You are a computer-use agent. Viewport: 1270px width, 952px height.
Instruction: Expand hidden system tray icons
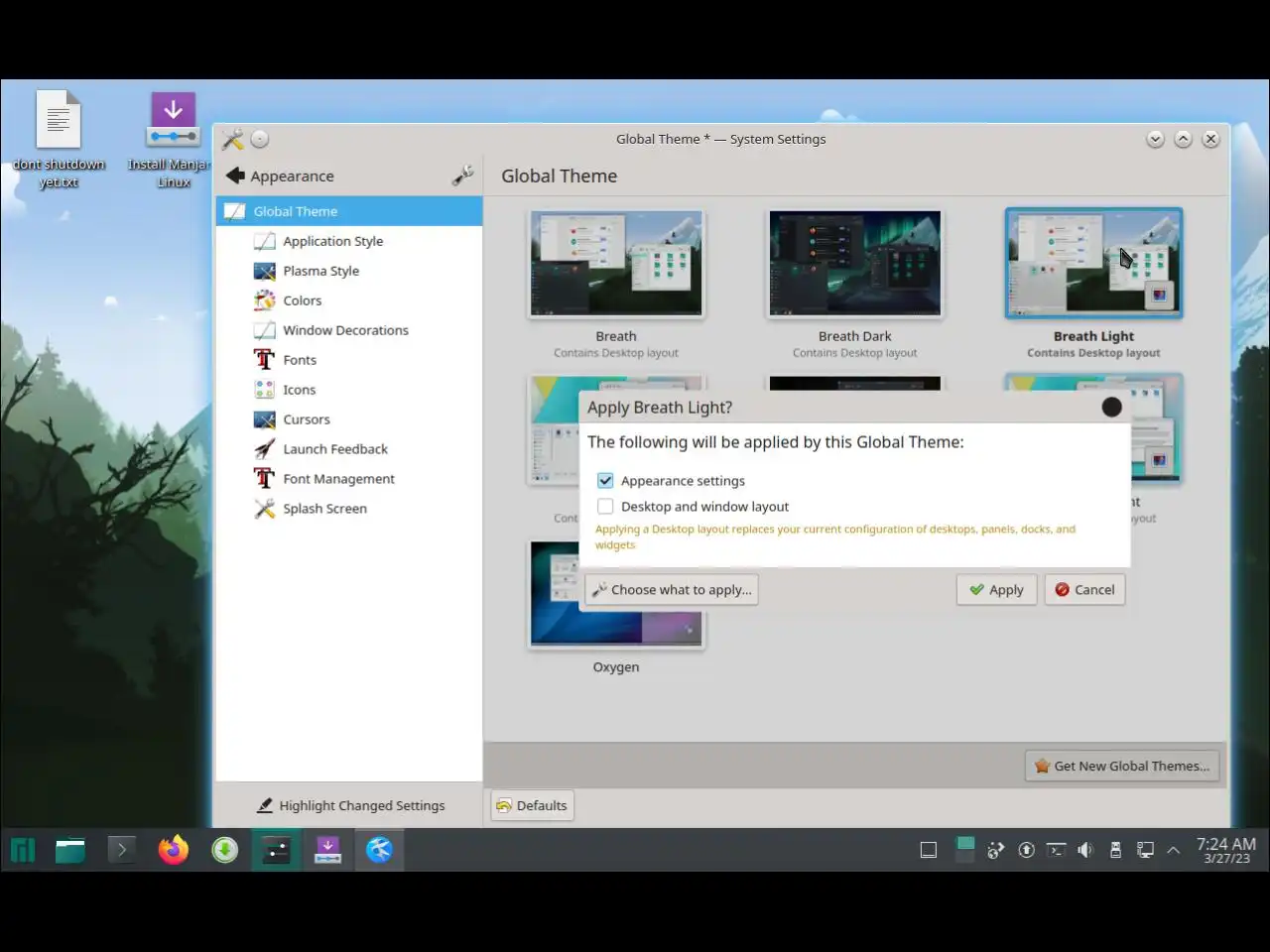click(1173, 850)
